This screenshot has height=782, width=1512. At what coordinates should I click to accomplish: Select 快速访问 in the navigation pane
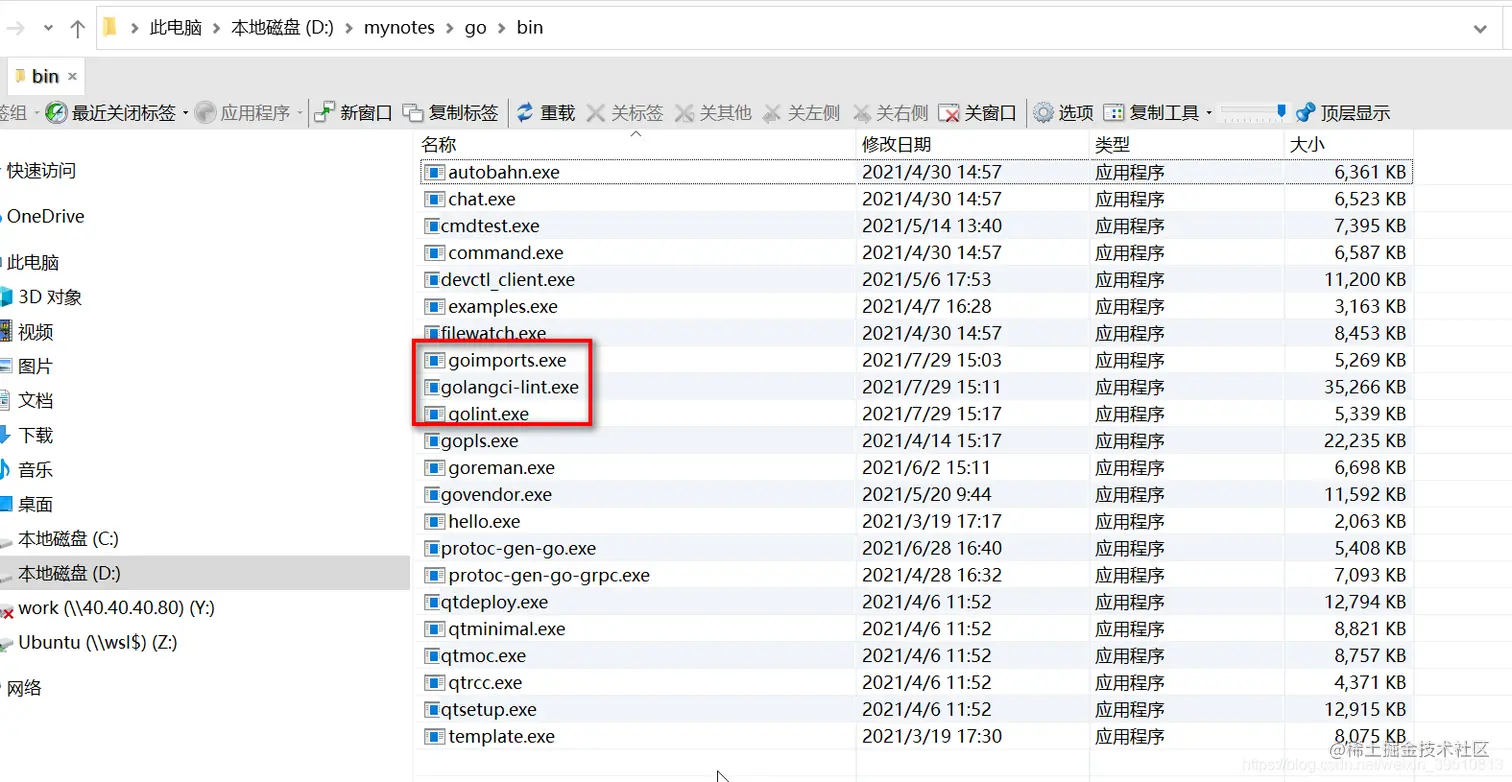[x=41, y=170]
